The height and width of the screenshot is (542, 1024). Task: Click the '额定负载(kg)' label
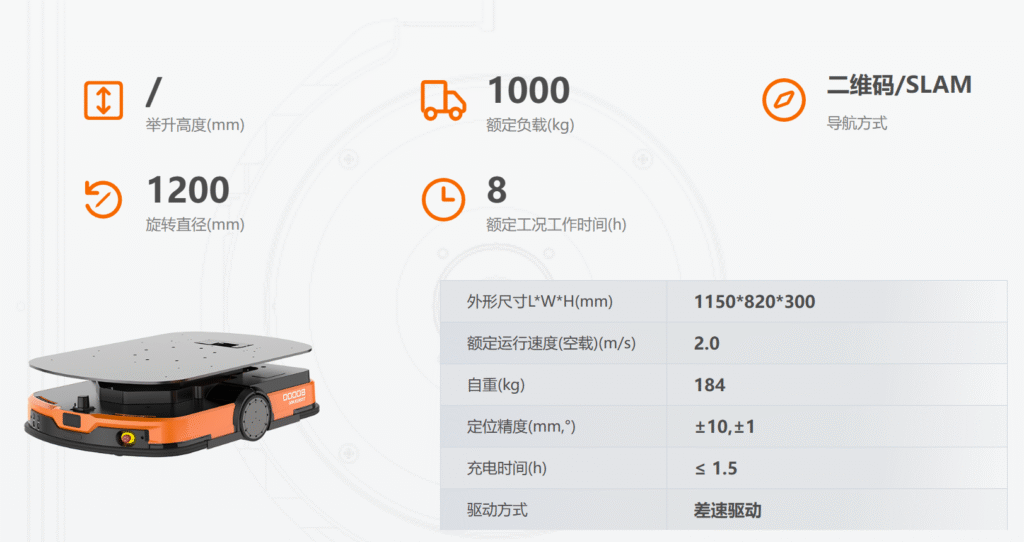530,125
